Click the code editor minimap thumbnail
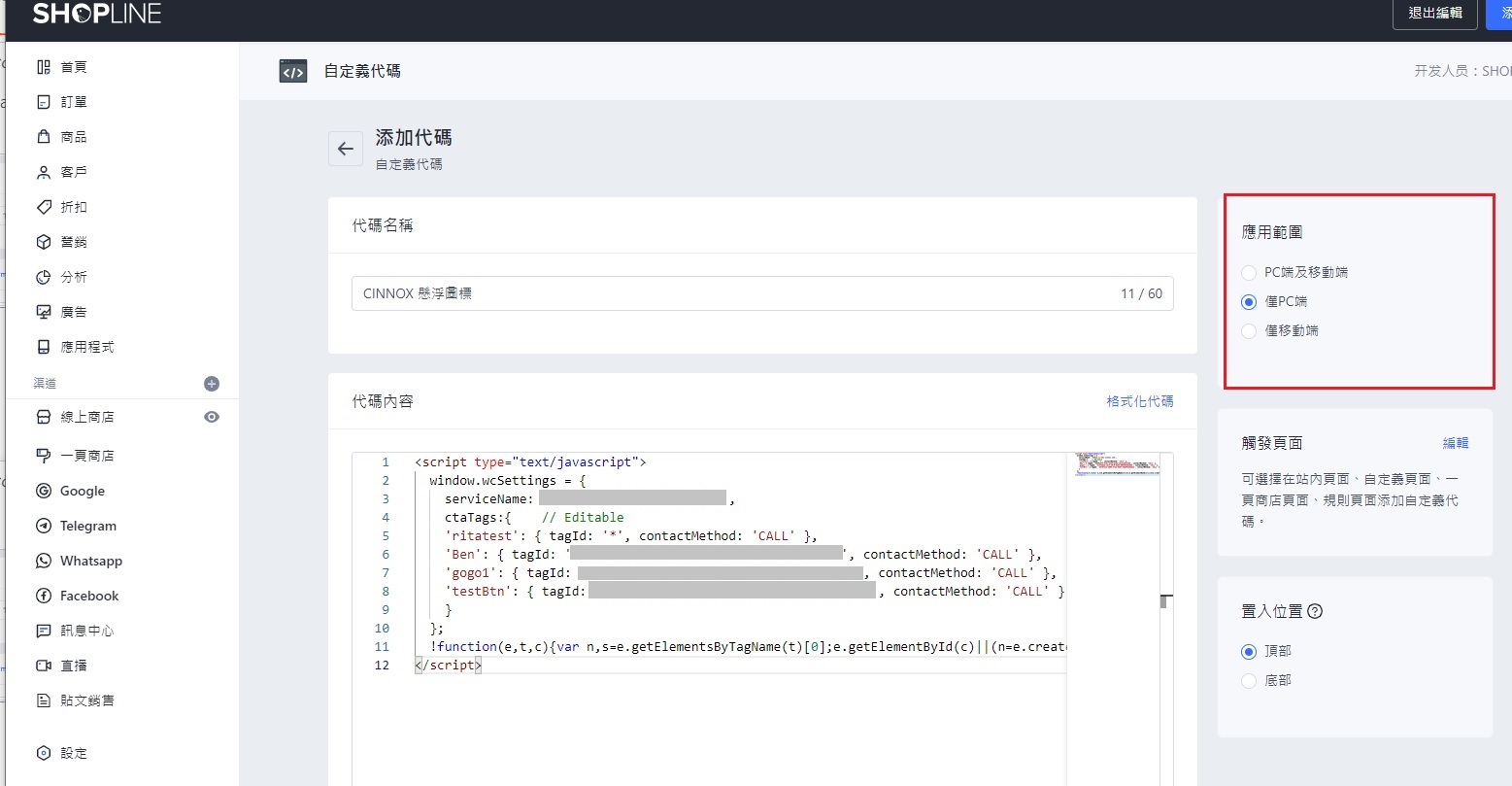Image resolution: width=1512 pixels, height=786 pixels. tap(1117, 463)
